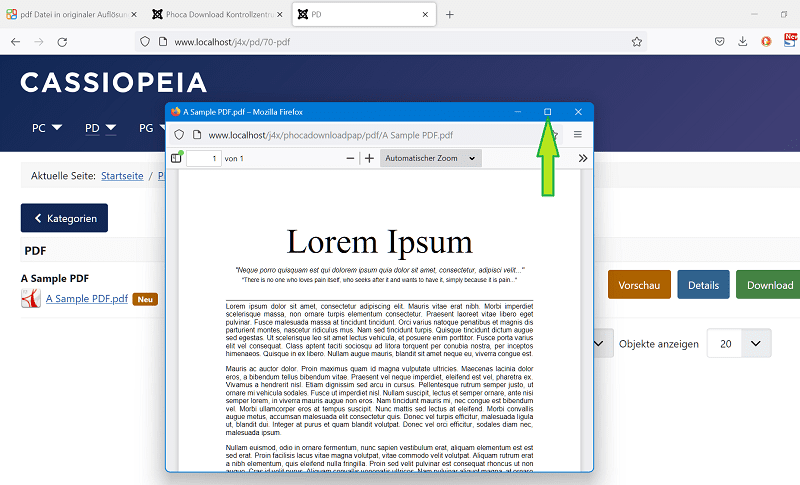Open the popup window hamburger menu
This screenshot has width=800, height=485.
(x=577, y=134)
